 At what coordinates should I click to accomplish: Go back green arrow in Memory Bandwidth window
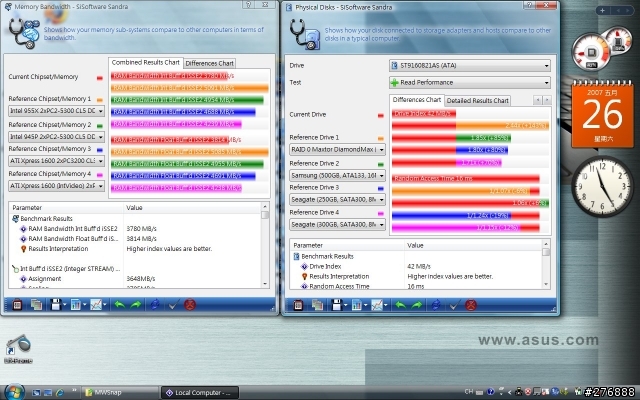tap(119, 304)
